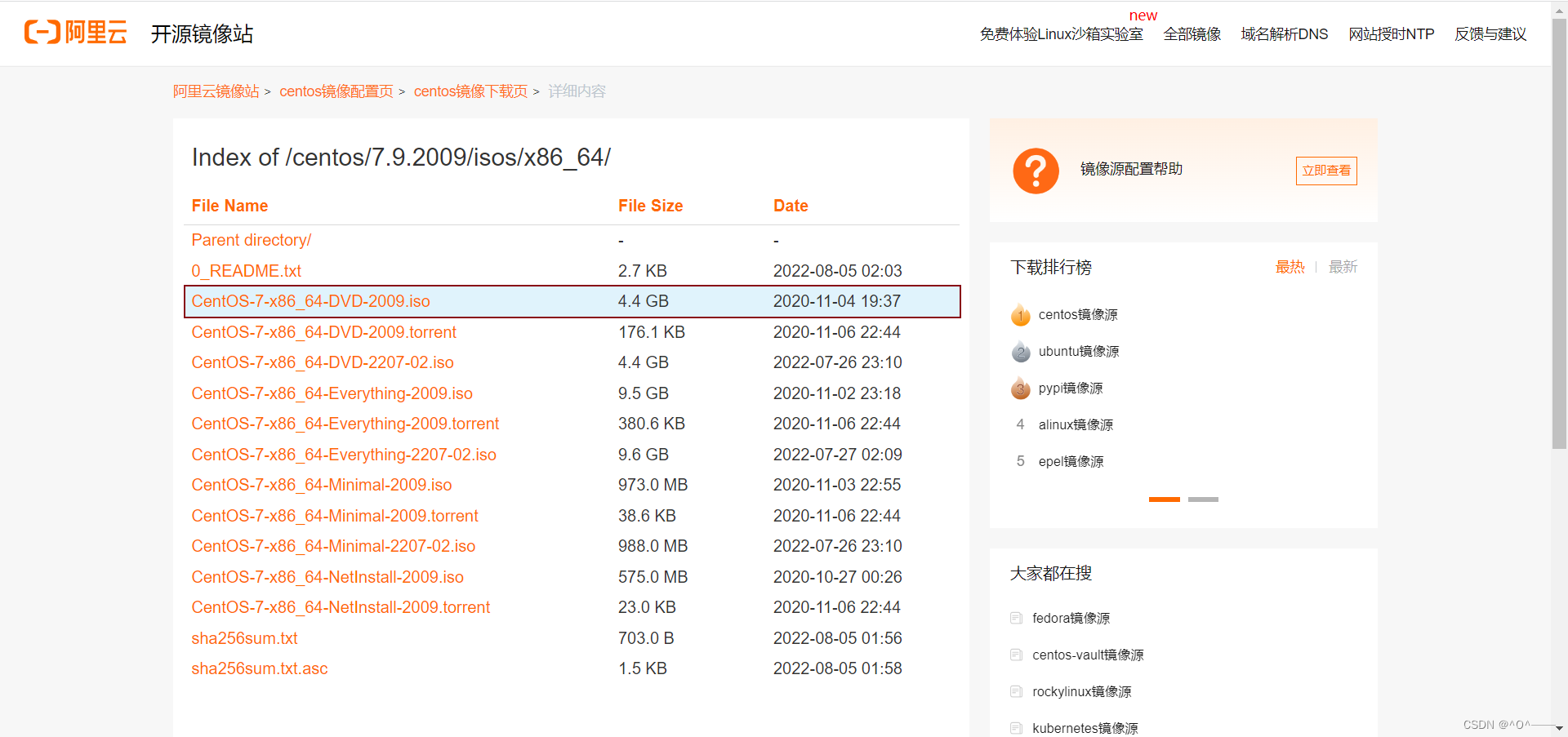The width and height of the screenshot is (1568, 737).
Task: Click the document icon beside rockylinux镜像源
Action: pos(1016,691)
